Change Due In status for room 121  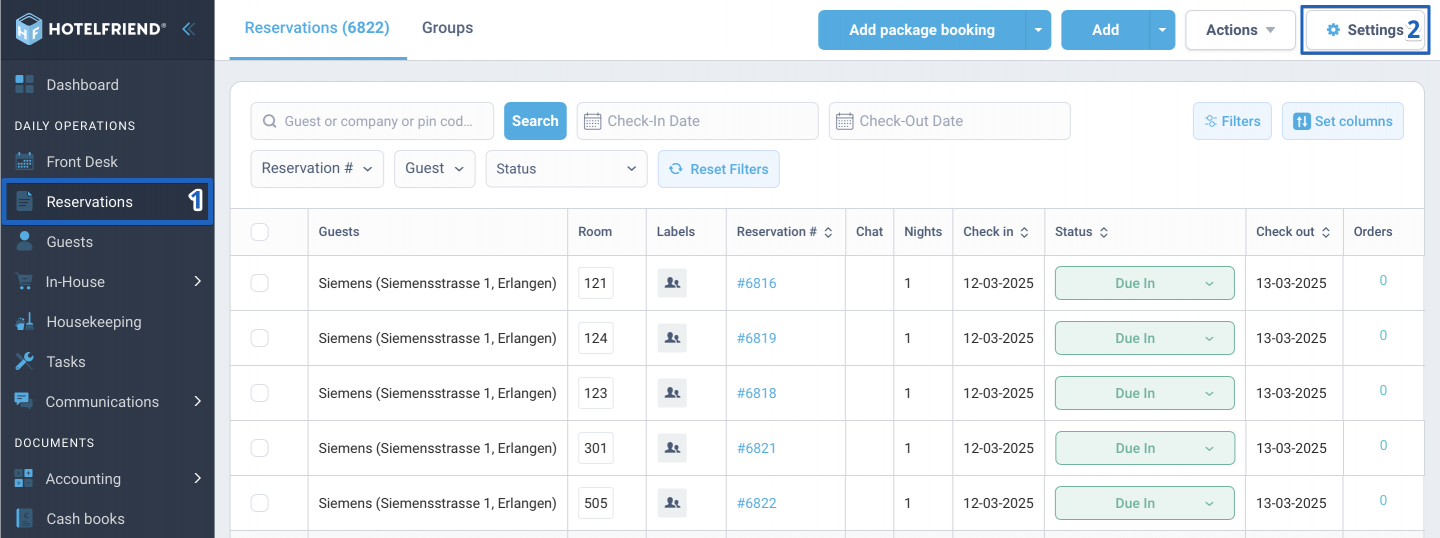pos(1145,283)
